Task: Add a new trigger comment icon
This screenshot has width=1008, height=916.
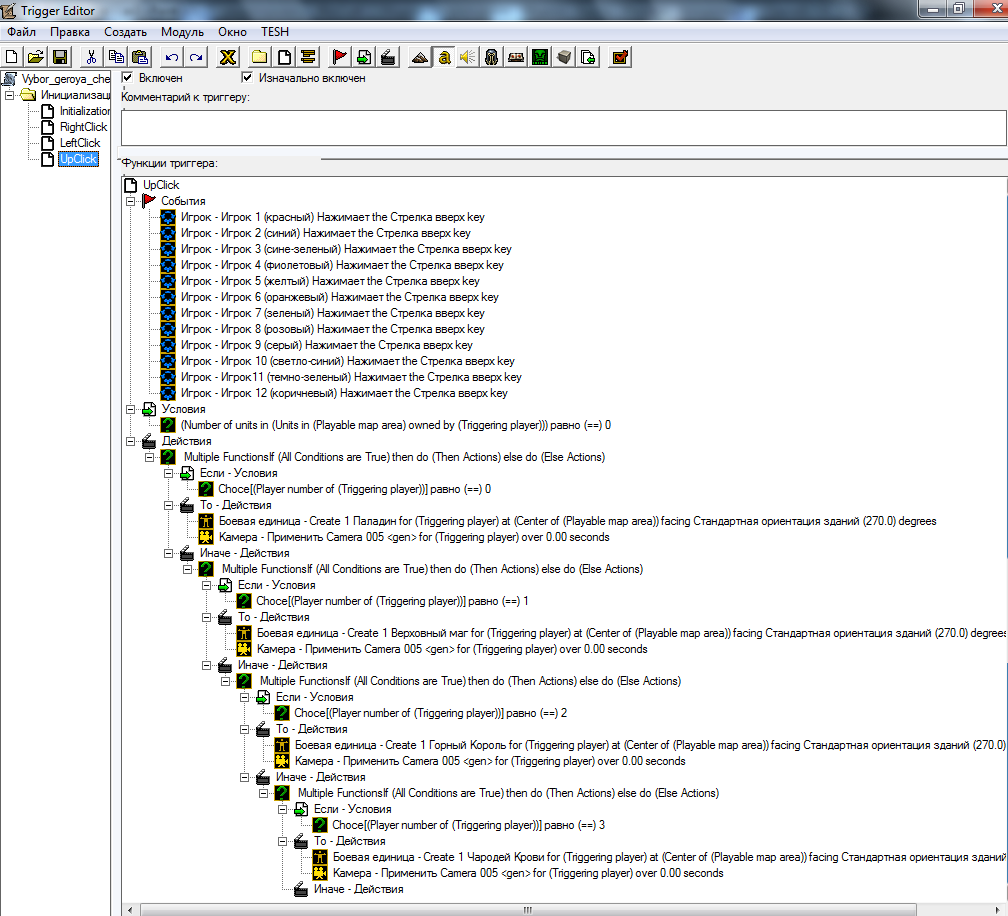Action: click(308, 57)
